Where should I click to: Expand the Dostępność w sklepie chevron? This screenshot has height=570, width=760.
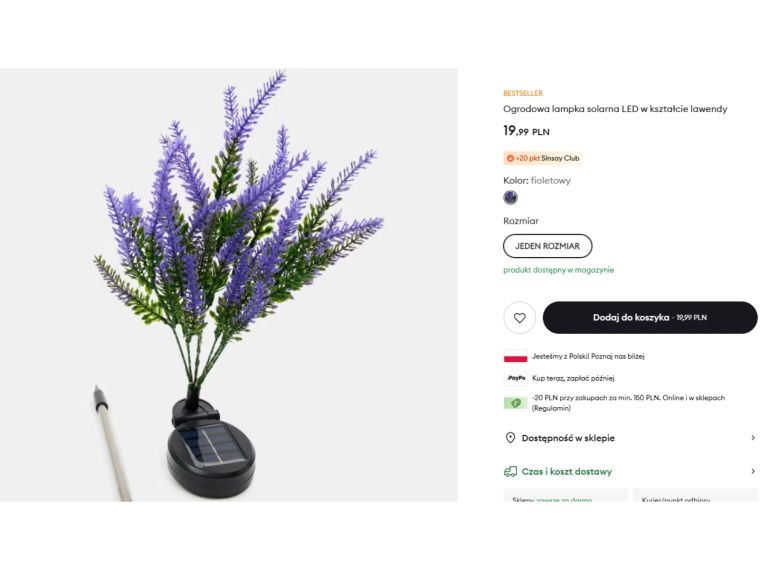[x=753, y=438]
